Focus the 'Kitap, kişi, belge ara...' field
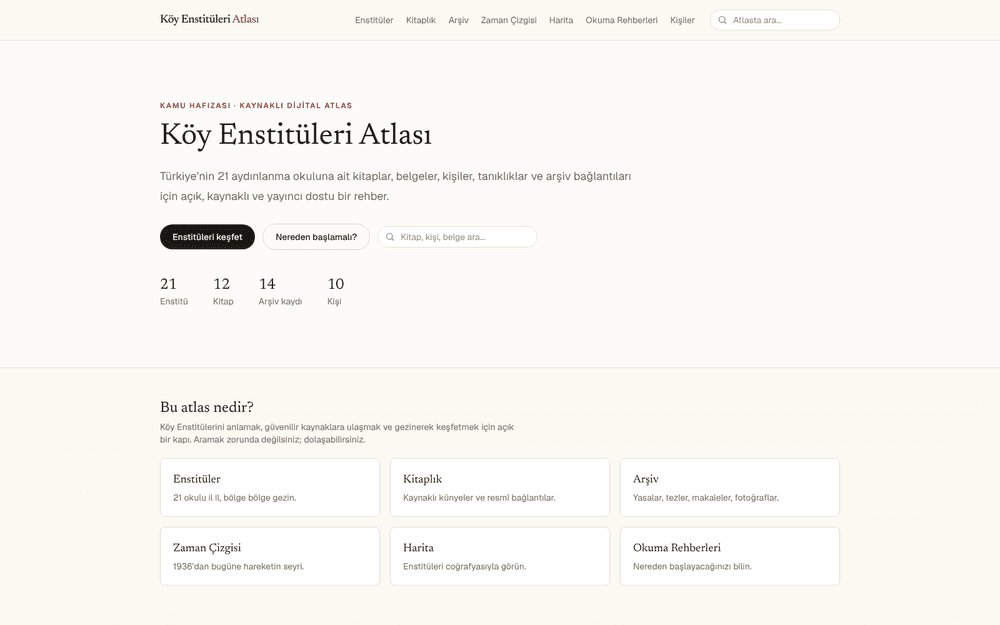 [457, 237]
